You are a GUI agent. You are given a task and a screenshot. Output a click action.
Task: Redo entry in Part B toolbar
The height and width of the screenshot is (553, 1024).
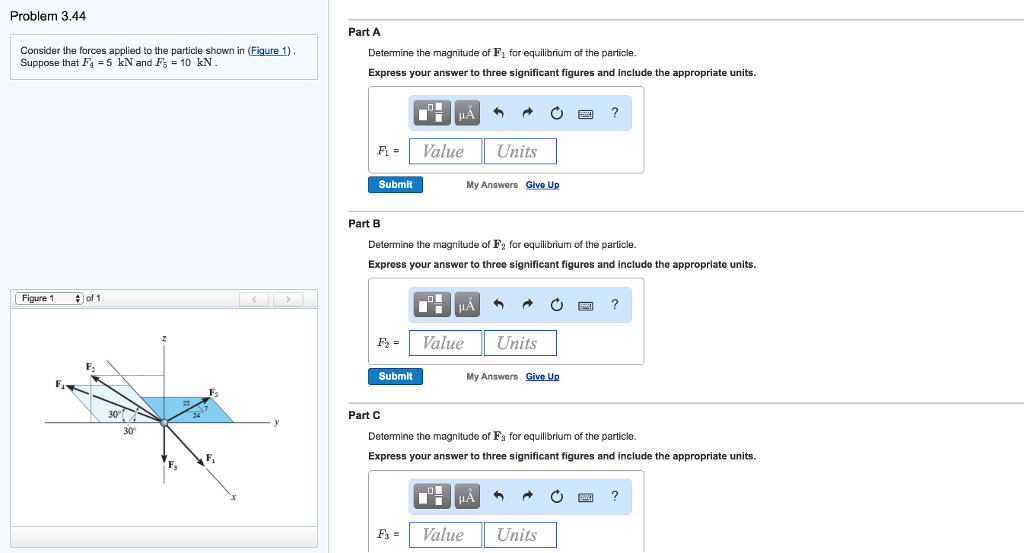tap(527, 305)
